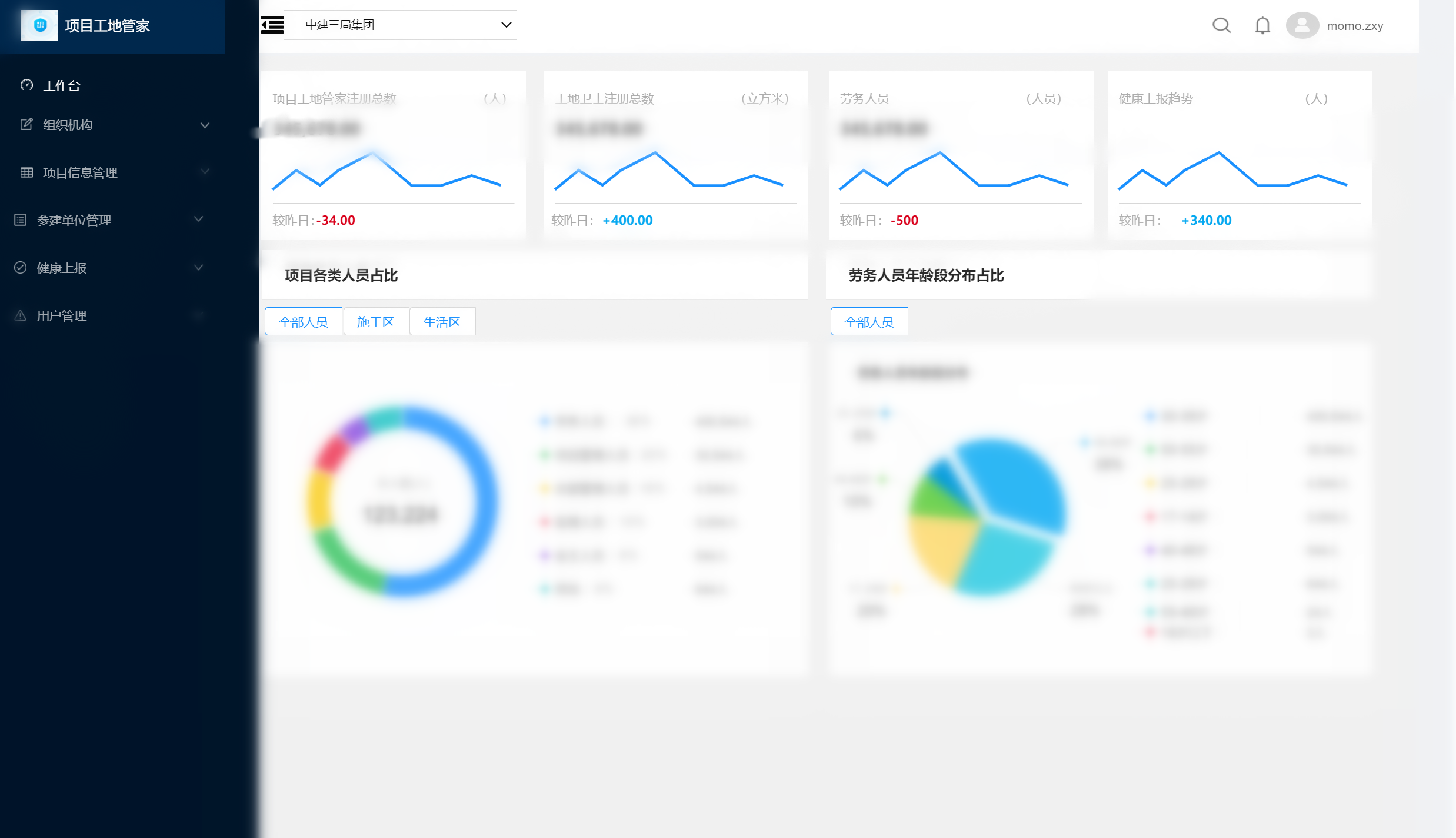Click the 参建单位管理 list icon

pos(21,220)
